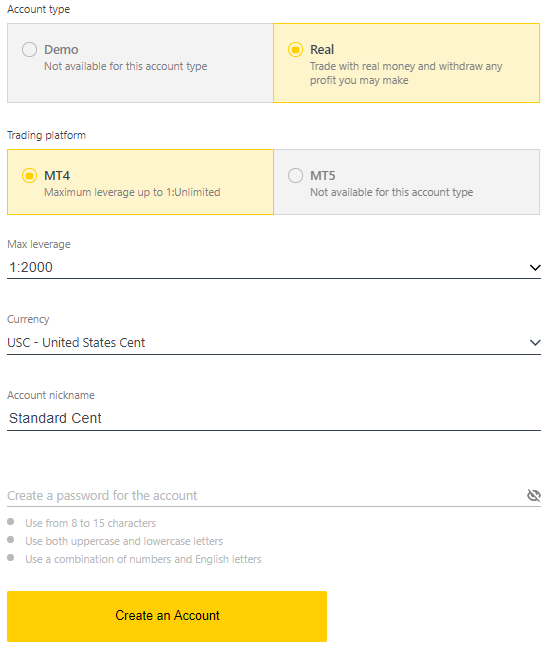This screenshot has width=550, height=651.
Task: Click the MT5 not available card text
Action: click(391, 192)
